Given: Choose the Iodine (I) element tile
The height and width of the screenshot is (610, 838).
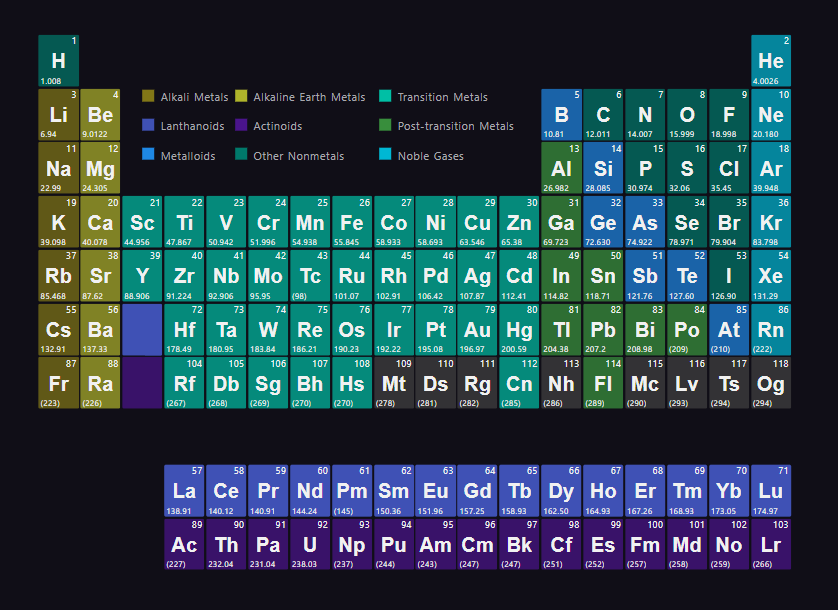Looking at the screenshot, I should [x=729, y=276].
